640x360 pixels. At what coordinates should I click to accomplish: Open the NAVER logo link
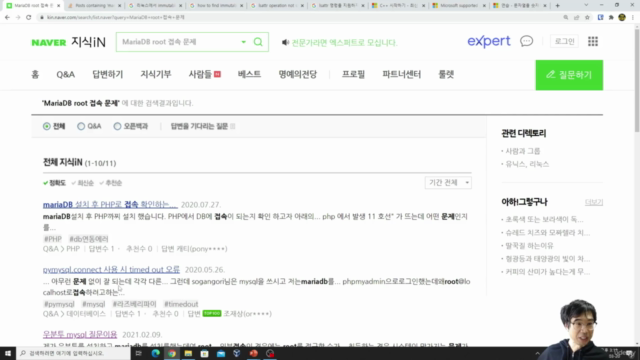(x=49, y=42)
